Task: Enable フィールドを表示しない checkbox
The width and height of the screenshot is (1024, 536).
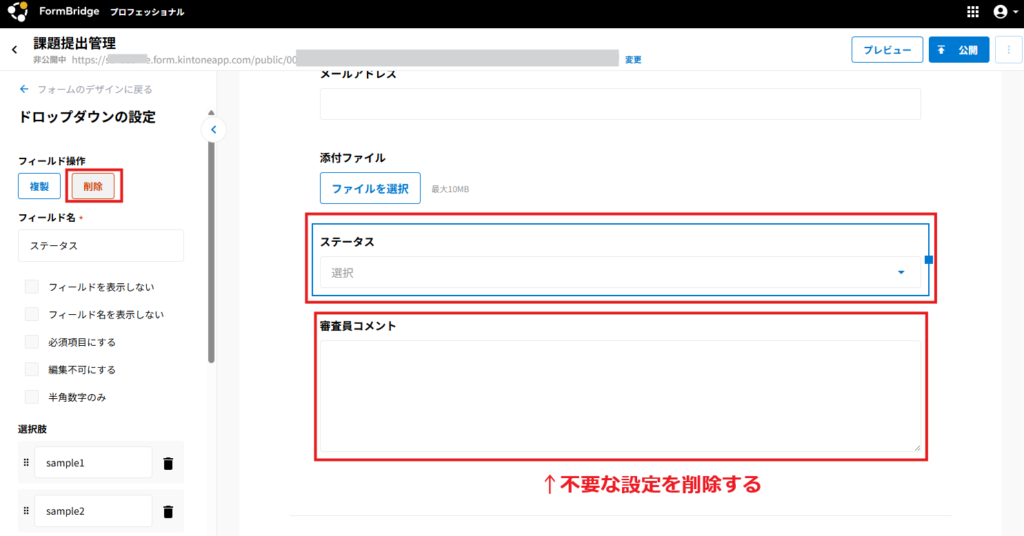Action: [32, 287]
